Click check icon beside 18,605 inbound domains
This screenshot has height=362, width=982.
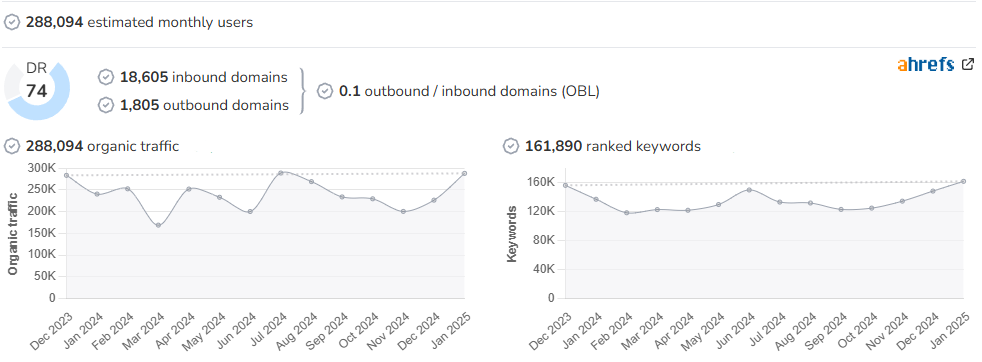(106, 77)
